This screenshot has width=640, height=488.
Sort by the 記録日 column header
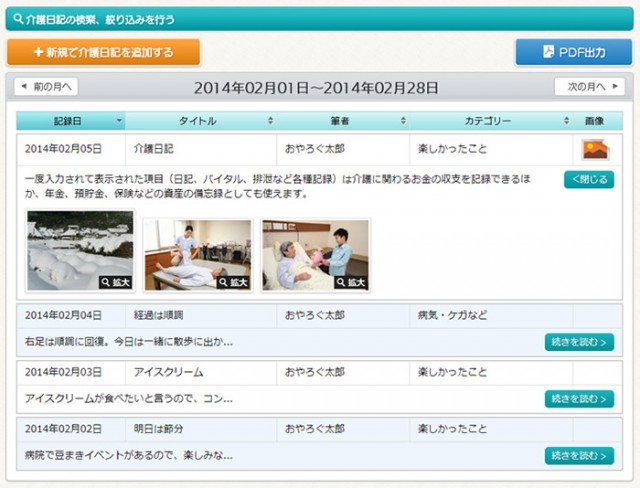70,121
